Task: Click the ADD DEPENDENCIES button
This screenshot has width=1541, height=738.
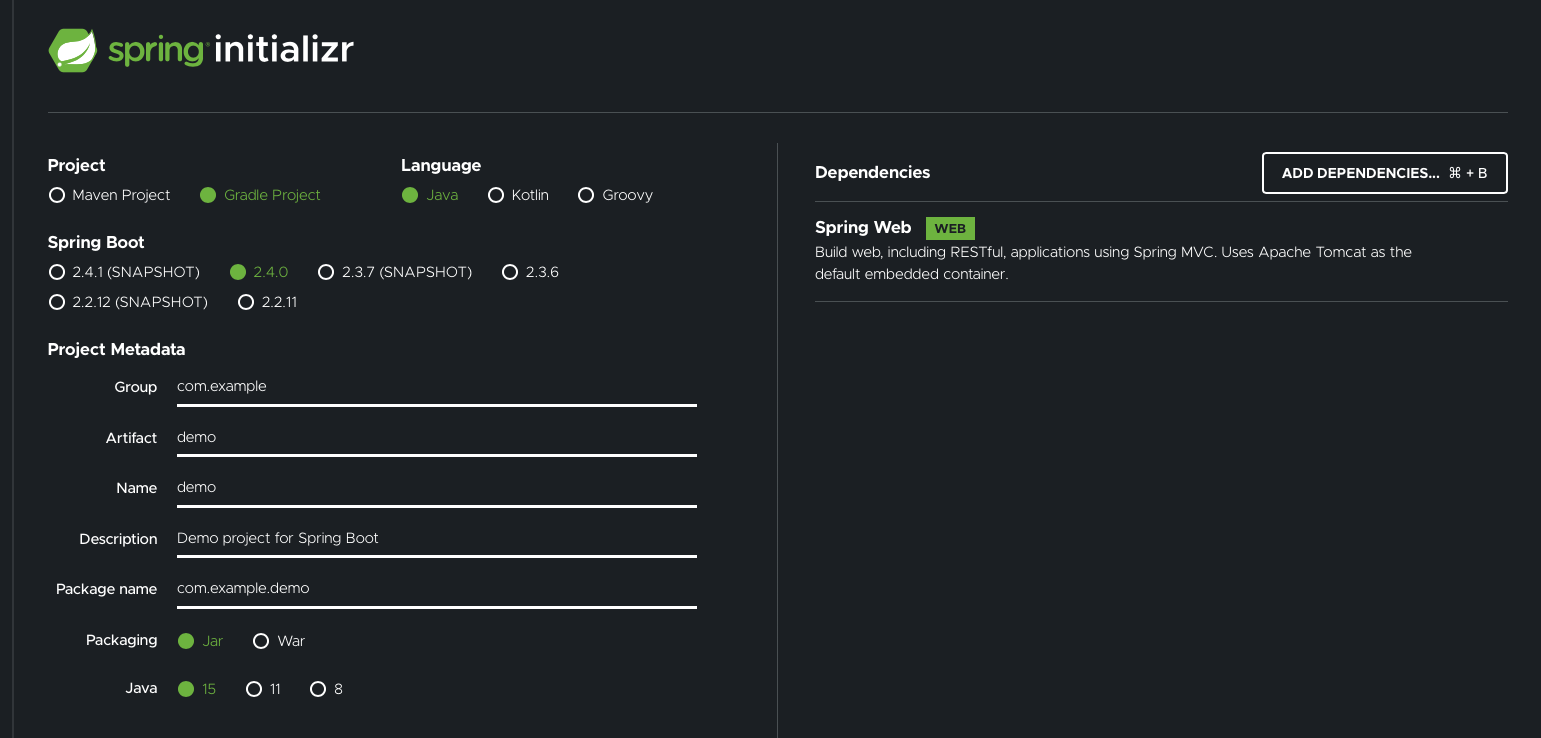Action: point(1384,173)
